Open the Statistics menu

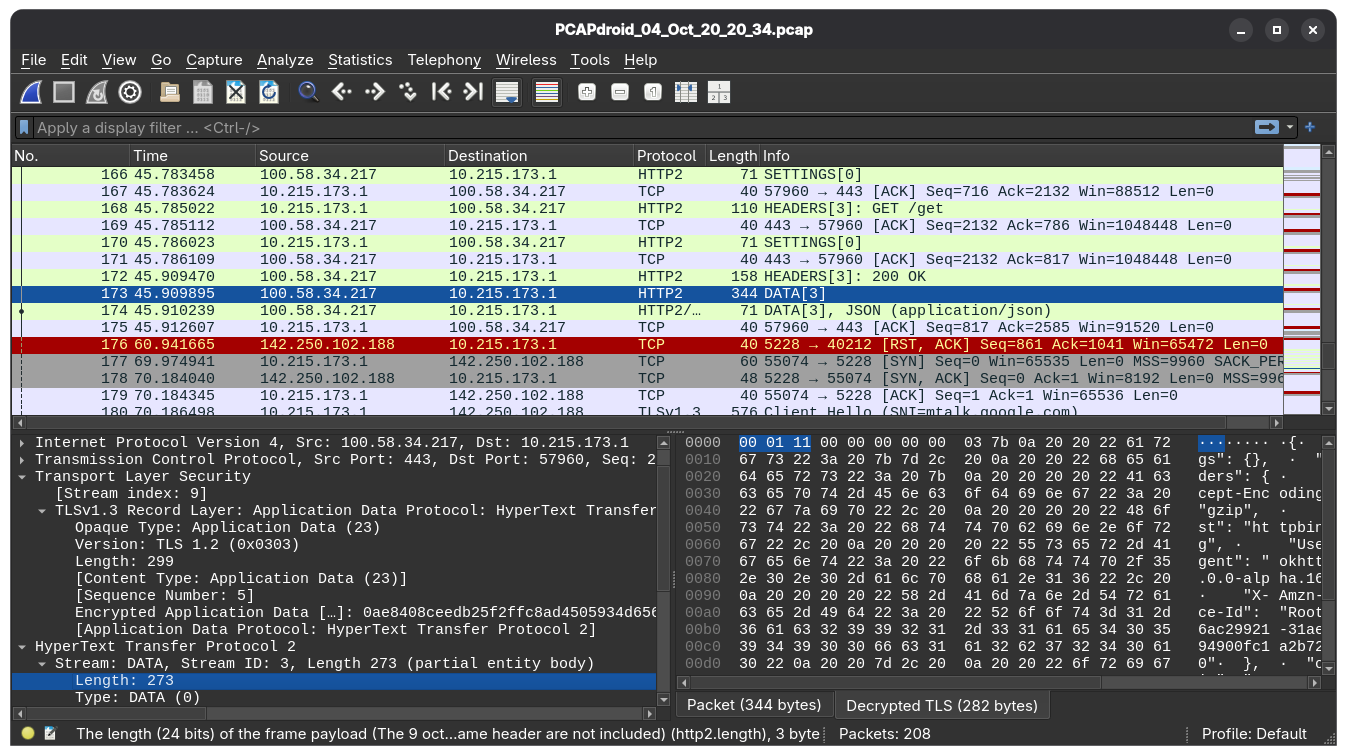360,60
